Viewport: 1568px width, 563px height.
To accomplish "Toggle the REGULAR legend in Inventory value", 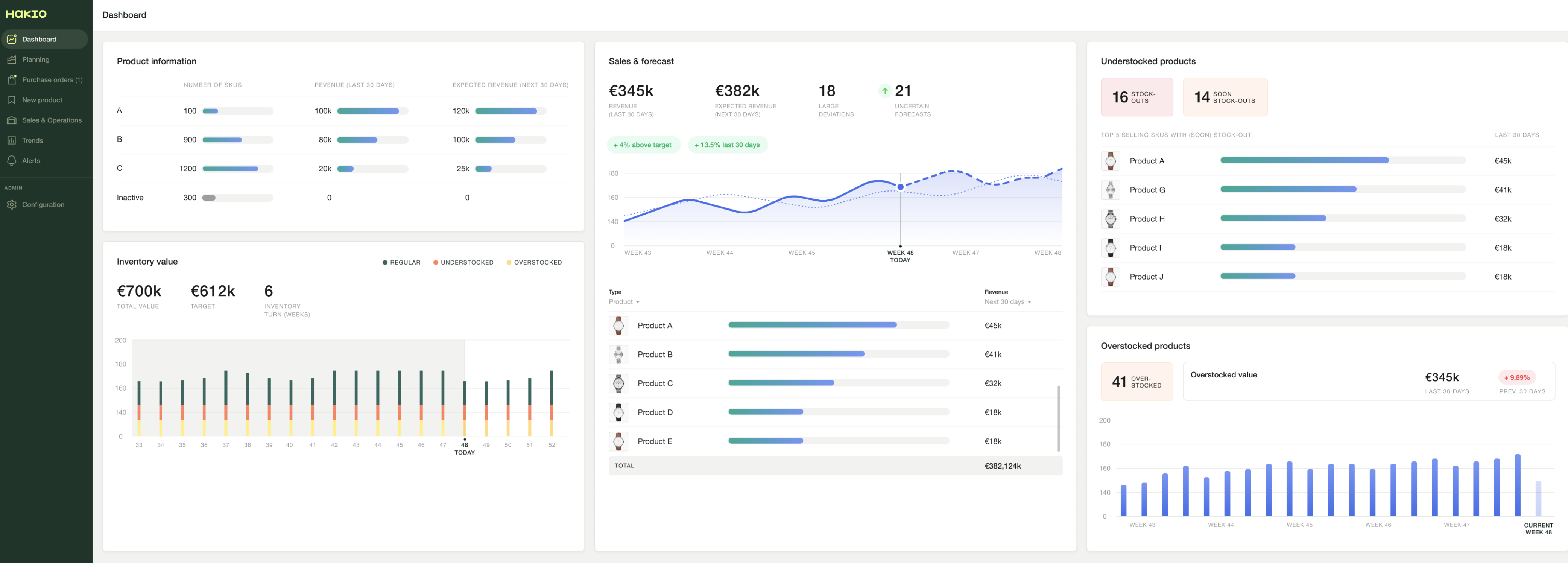I will click(x=402, y=262).
